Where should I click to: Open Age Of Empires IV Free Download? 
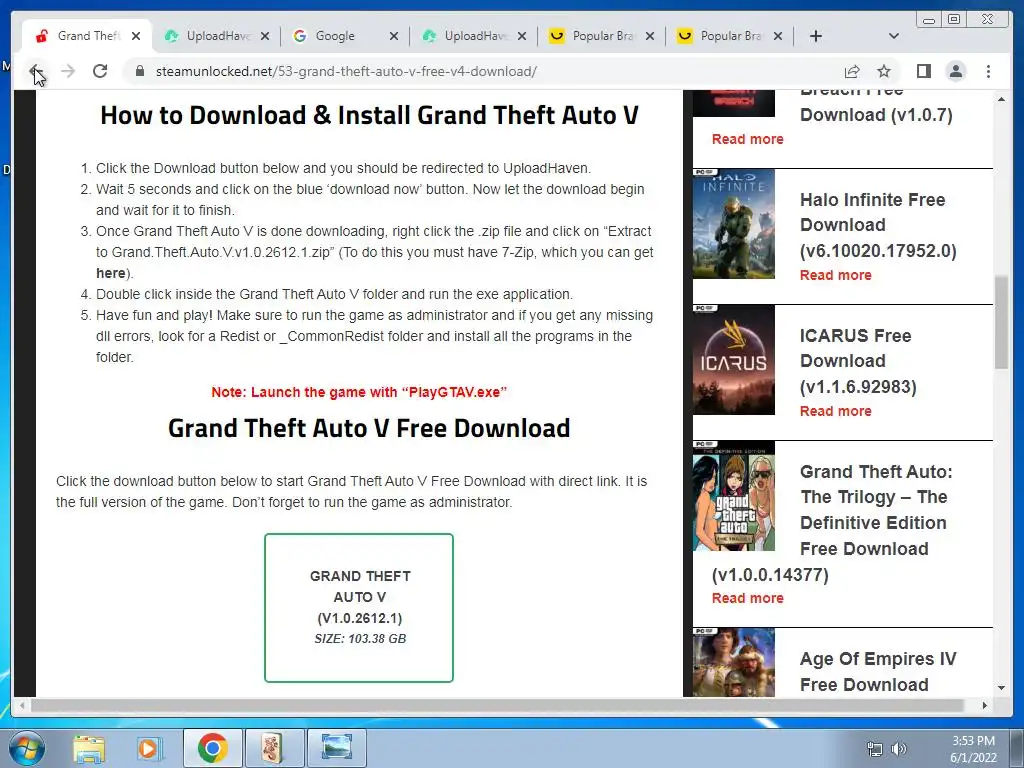878,671
